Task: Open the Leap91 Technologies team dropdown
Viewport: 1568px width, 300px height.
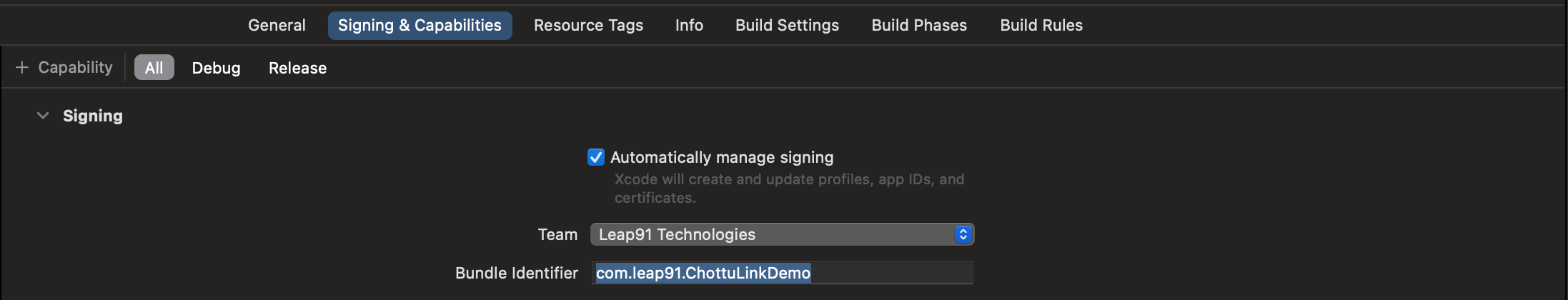Action: (x=772, y=234)
